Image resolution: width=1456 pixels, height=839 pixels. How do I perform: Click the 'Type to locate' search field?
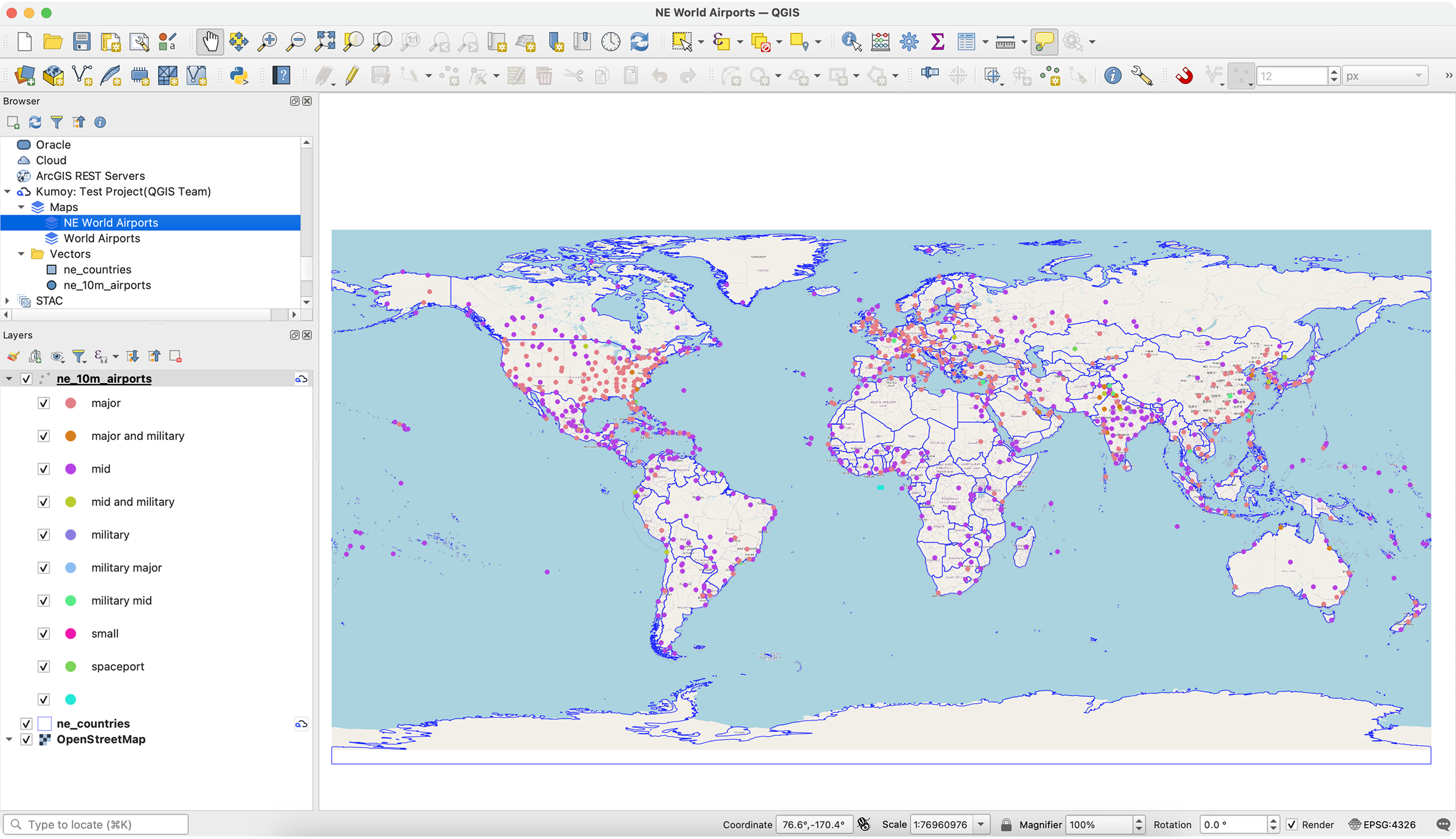point(97,824)
